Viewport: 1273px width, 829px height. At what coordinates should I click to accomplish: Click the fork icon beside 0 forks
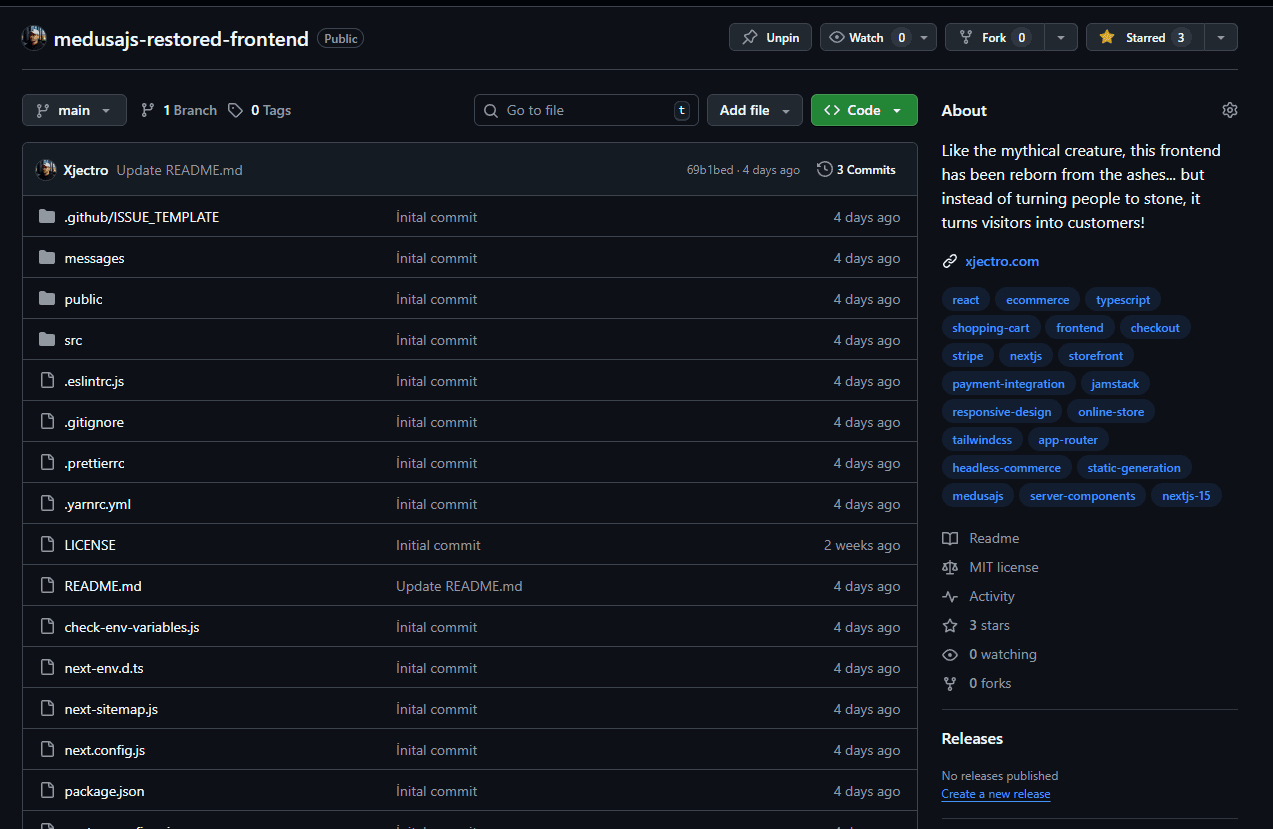click(949, 683)
